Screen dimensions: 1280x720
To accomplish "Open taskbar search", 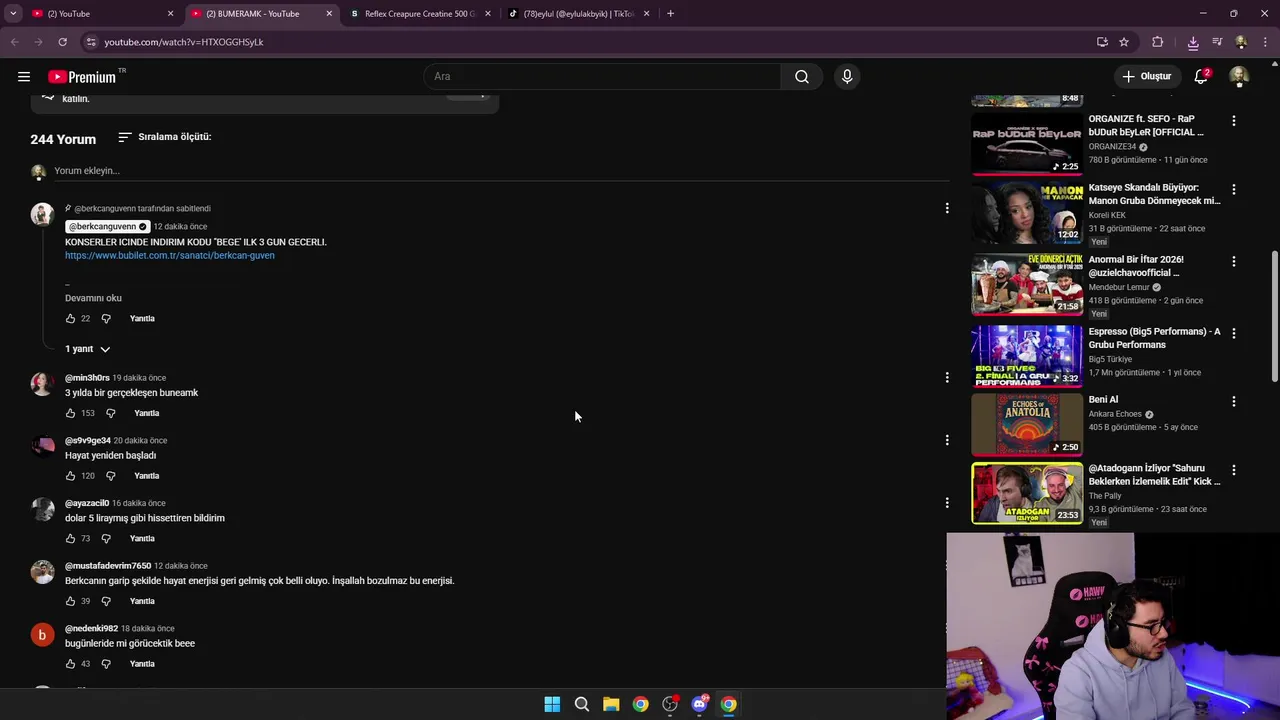I will [581, 704].
